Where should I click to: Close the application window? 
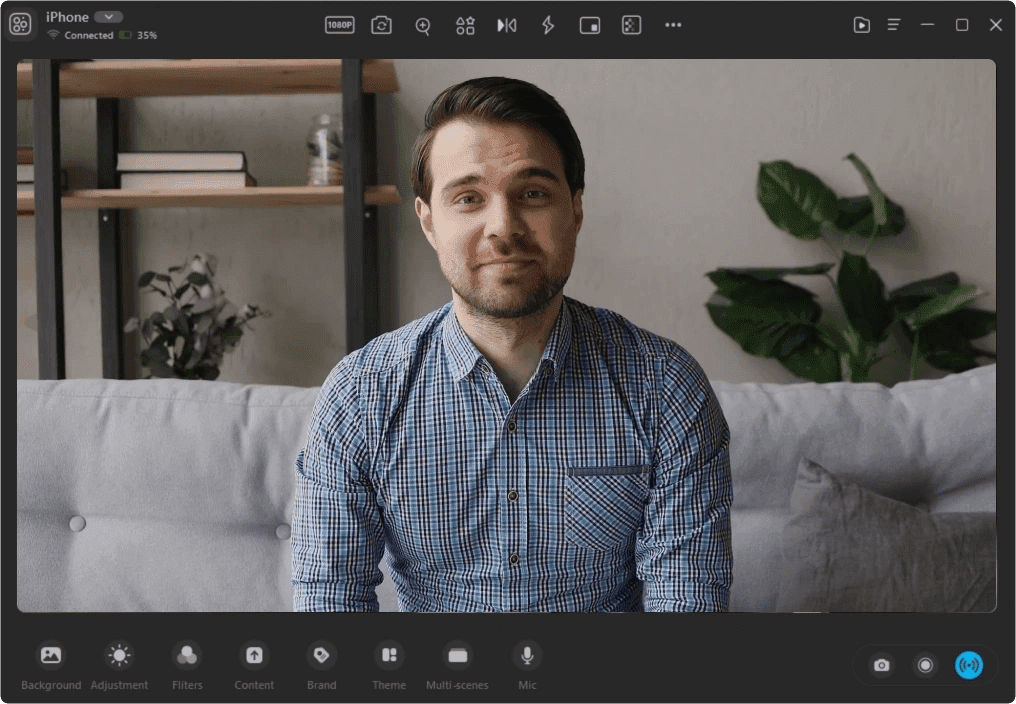click(996, 25)
